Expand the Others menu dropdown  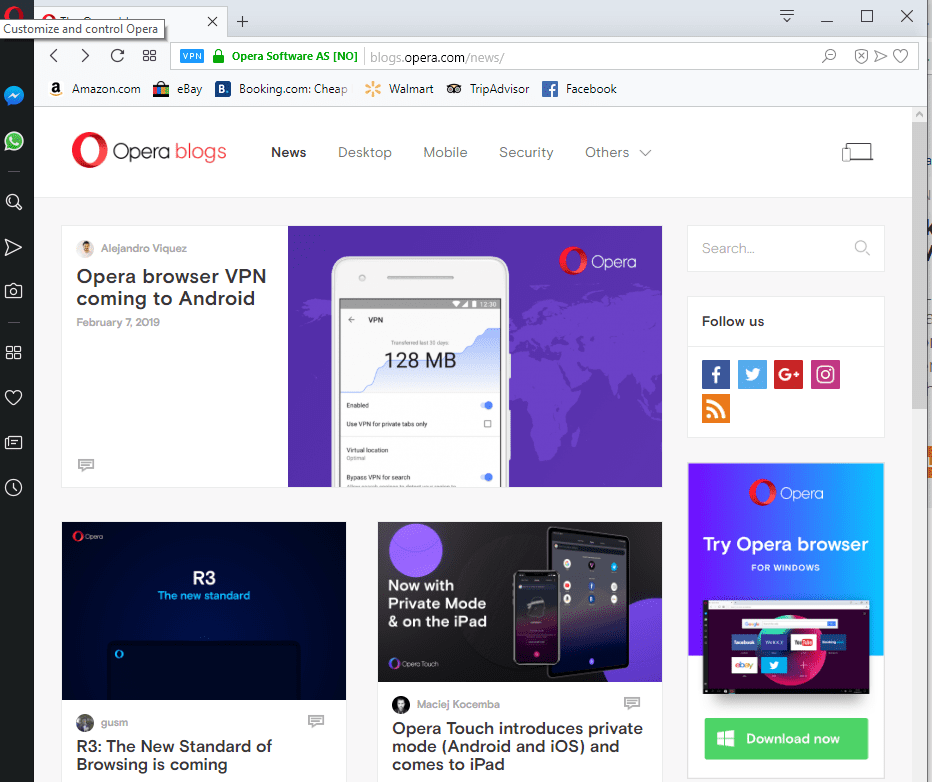[618, 153]
